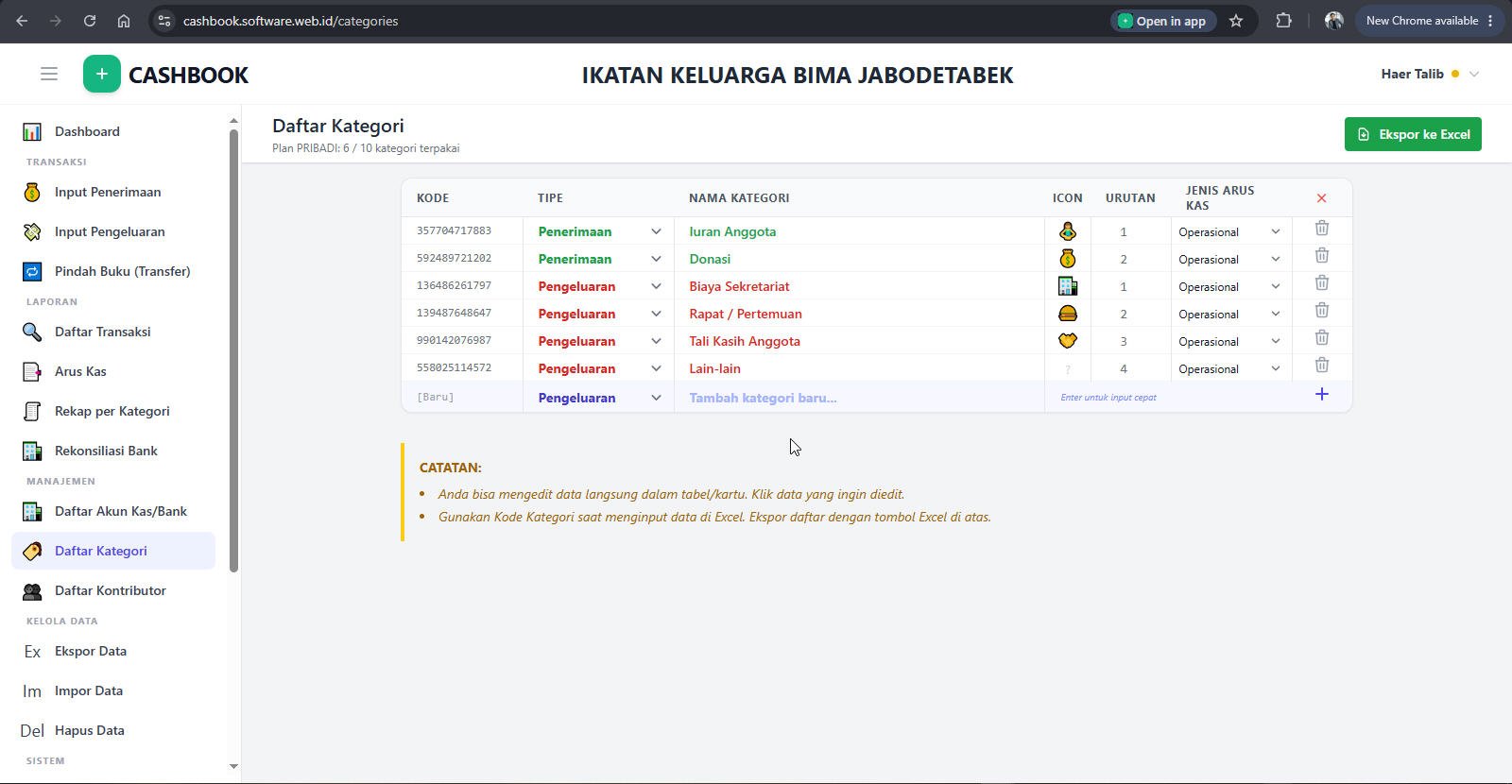
Task: Change the Donasi money bag icon
Action: [1068, 259]
